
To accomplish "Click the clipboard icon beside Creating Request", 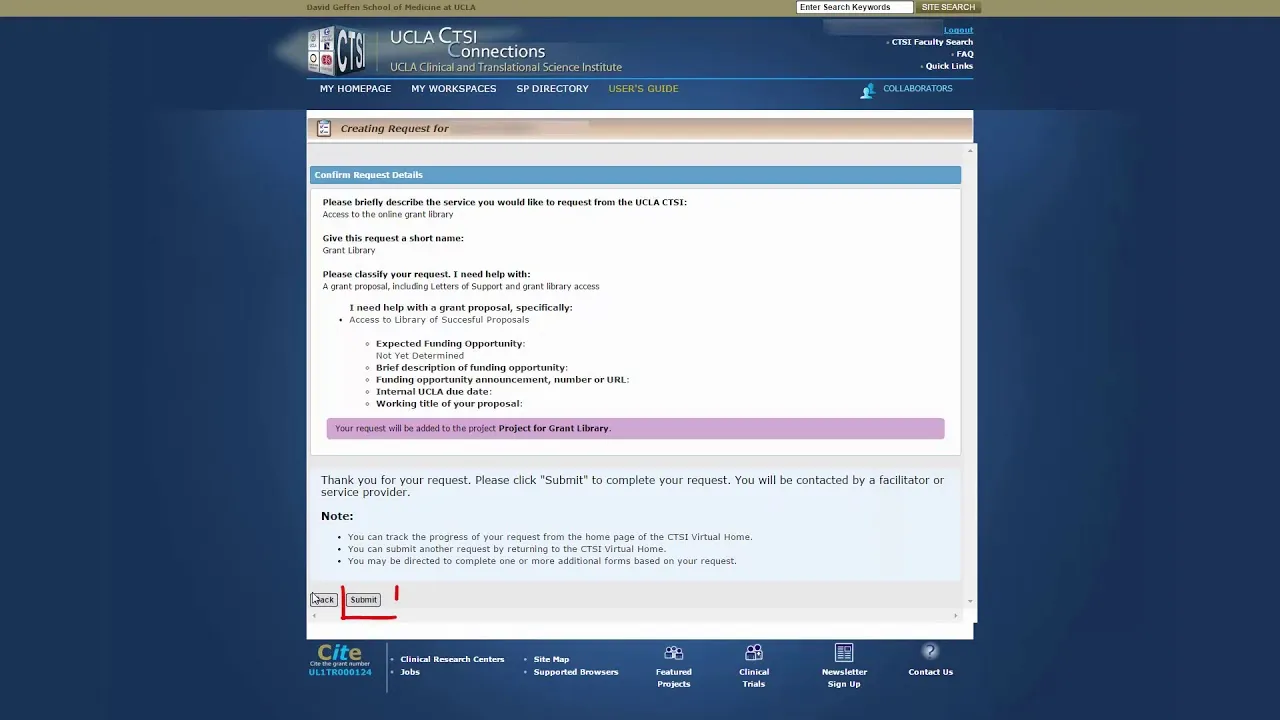I will pyautogui.click(x=324, y=128).
